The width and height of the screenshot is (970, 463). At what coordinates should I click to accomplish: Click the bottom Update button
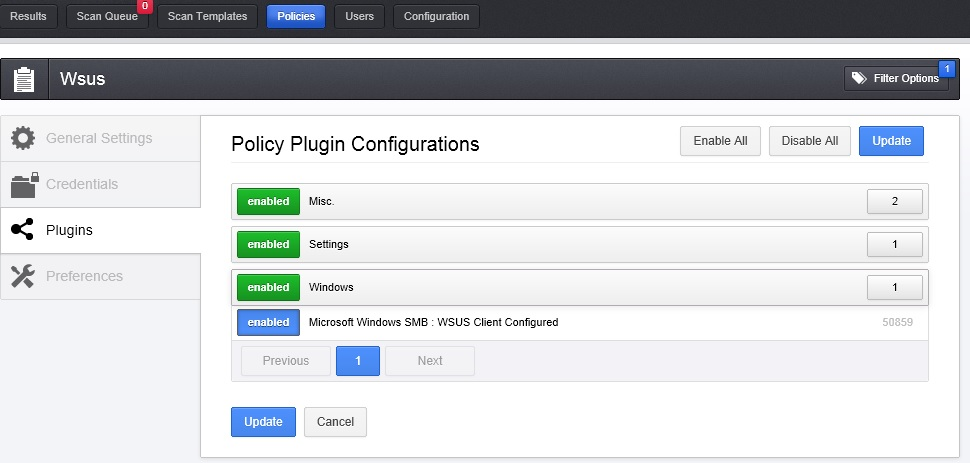click(263, 422)
